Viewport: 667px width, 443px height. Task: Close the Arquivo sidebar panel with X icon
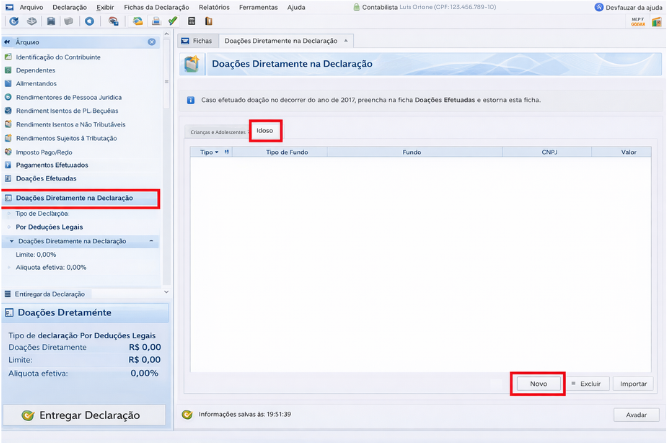click(151, 42)
